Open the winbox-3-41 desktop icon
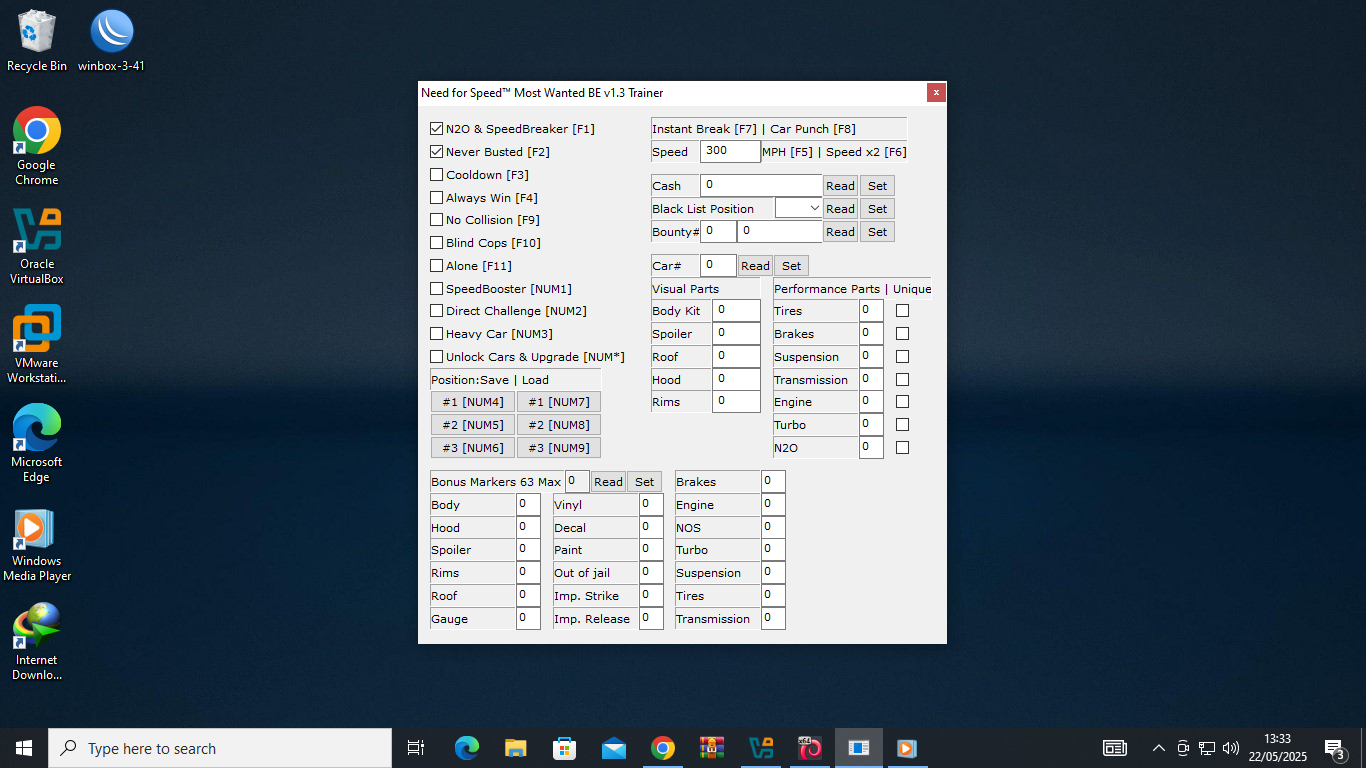The image size is (1366, 768). (x=111, y=42)
